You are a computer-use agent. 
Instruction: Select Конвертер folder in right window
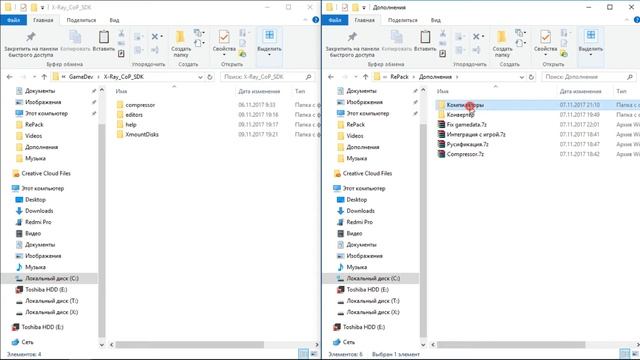[460, 115]
